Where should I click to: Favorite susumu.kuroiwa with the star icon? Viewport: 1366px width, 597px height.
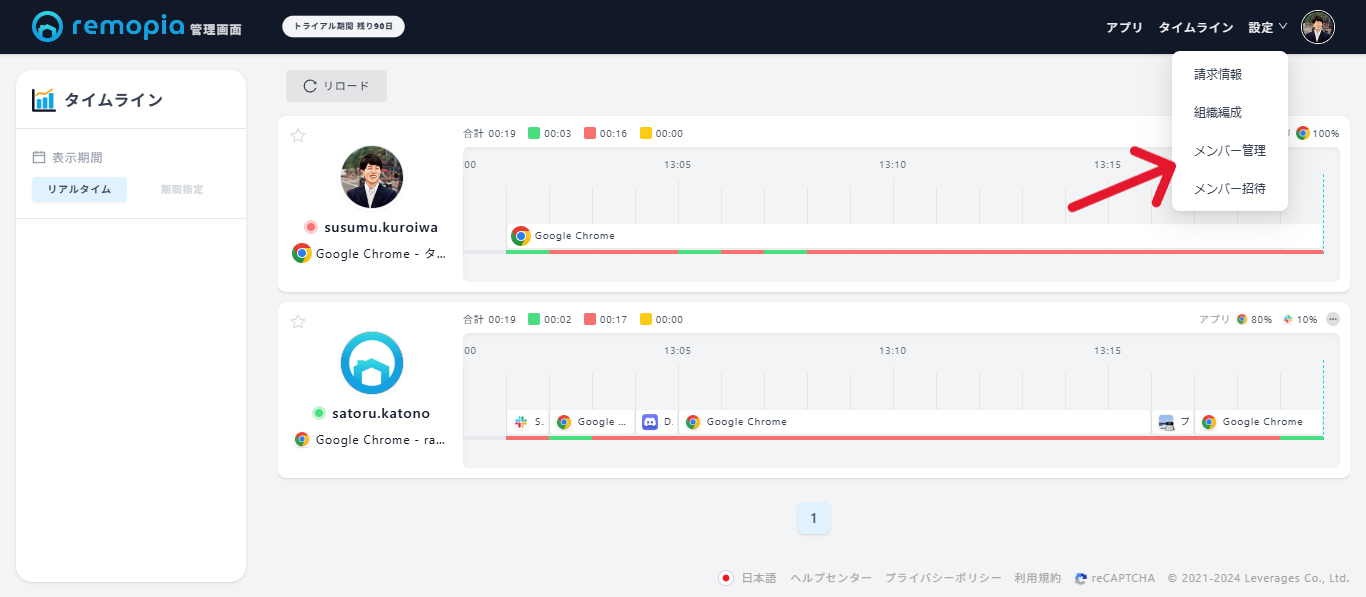pyautogui.click(x=298, y=136)
